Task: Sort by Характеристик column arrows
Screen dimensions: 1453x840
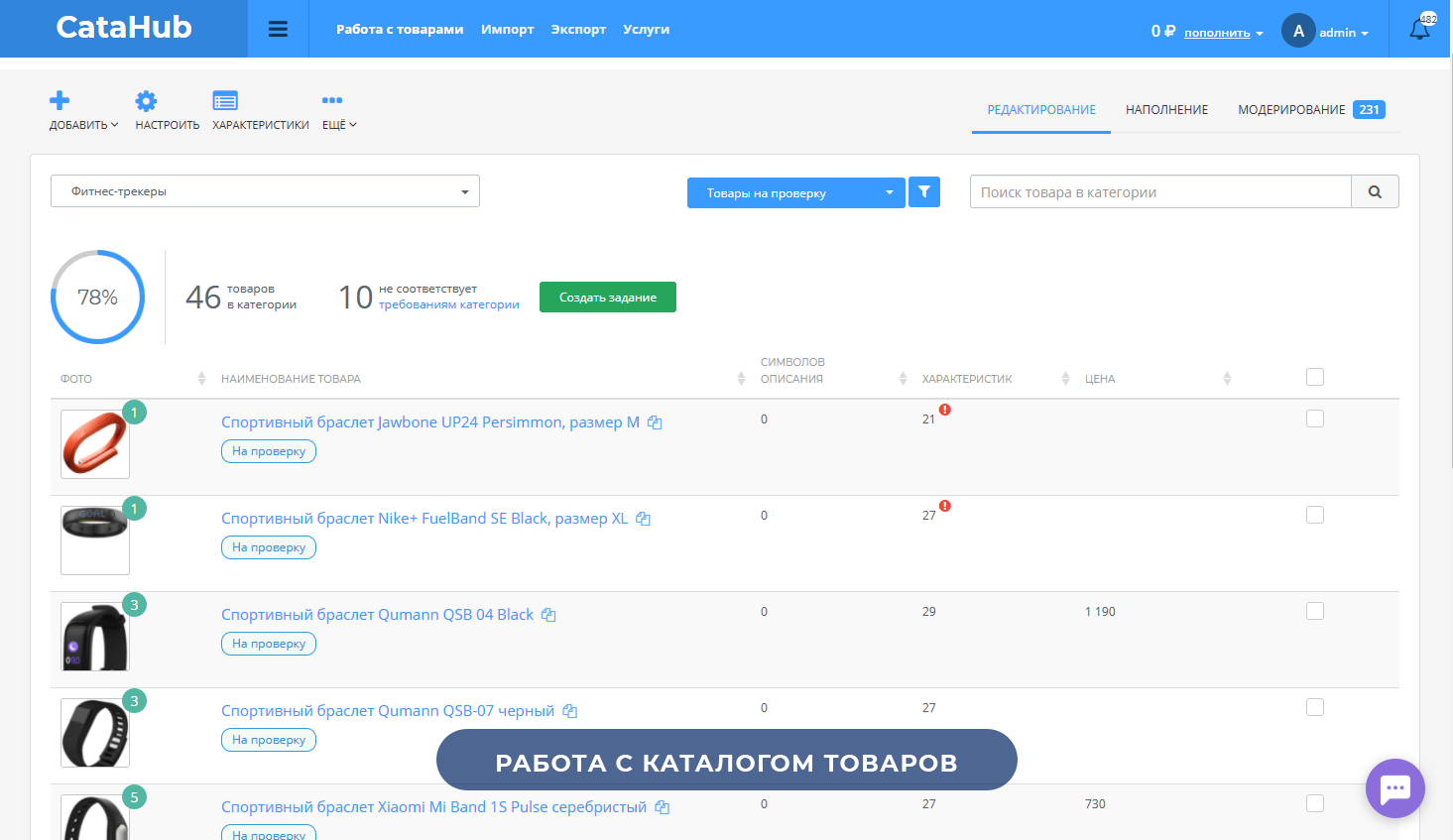Action: click(x=1065, y=379)
